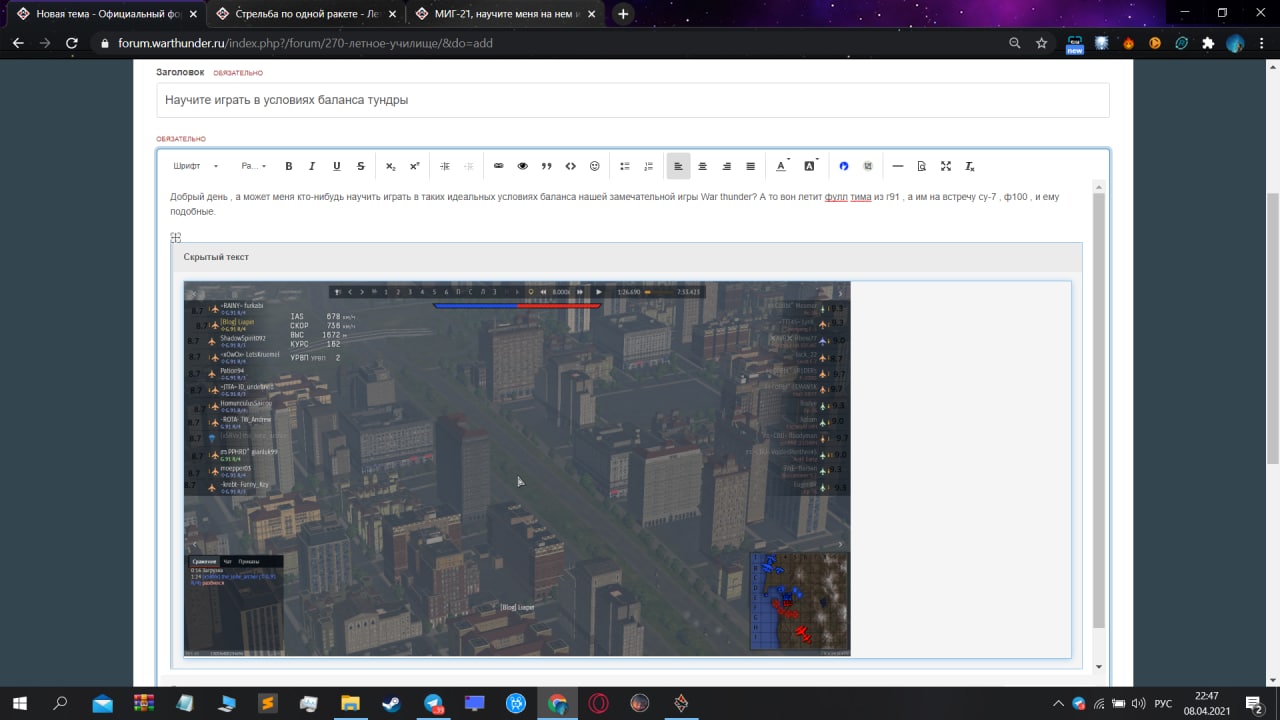The height and width of the screenshot is (720, 1280).
Task: Insert a bulleted list
Action: pos(625,166)
